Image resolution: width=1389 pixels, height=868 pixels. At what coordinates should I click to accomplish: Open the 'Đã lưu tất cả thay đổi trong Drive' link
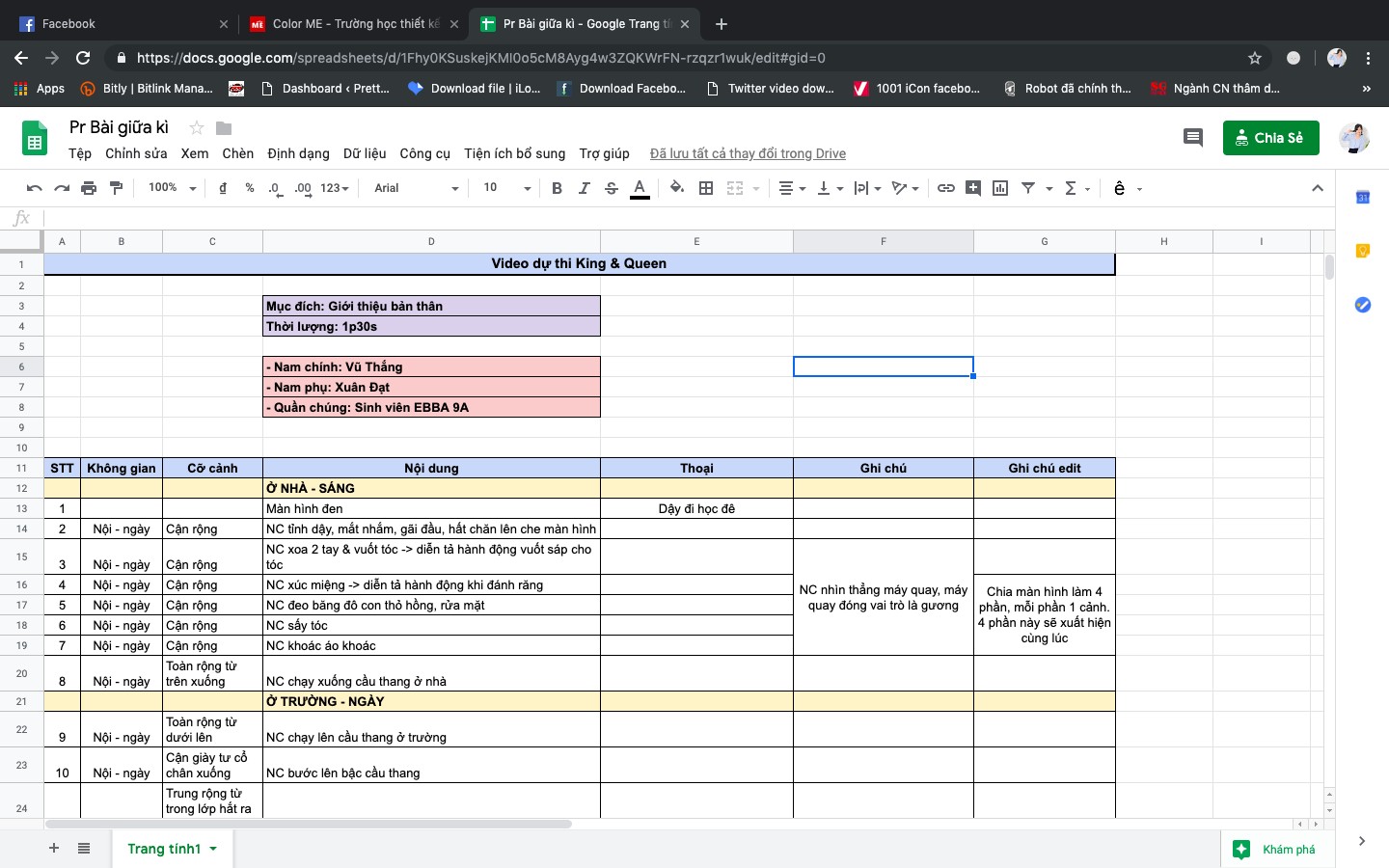coord(748,153)
